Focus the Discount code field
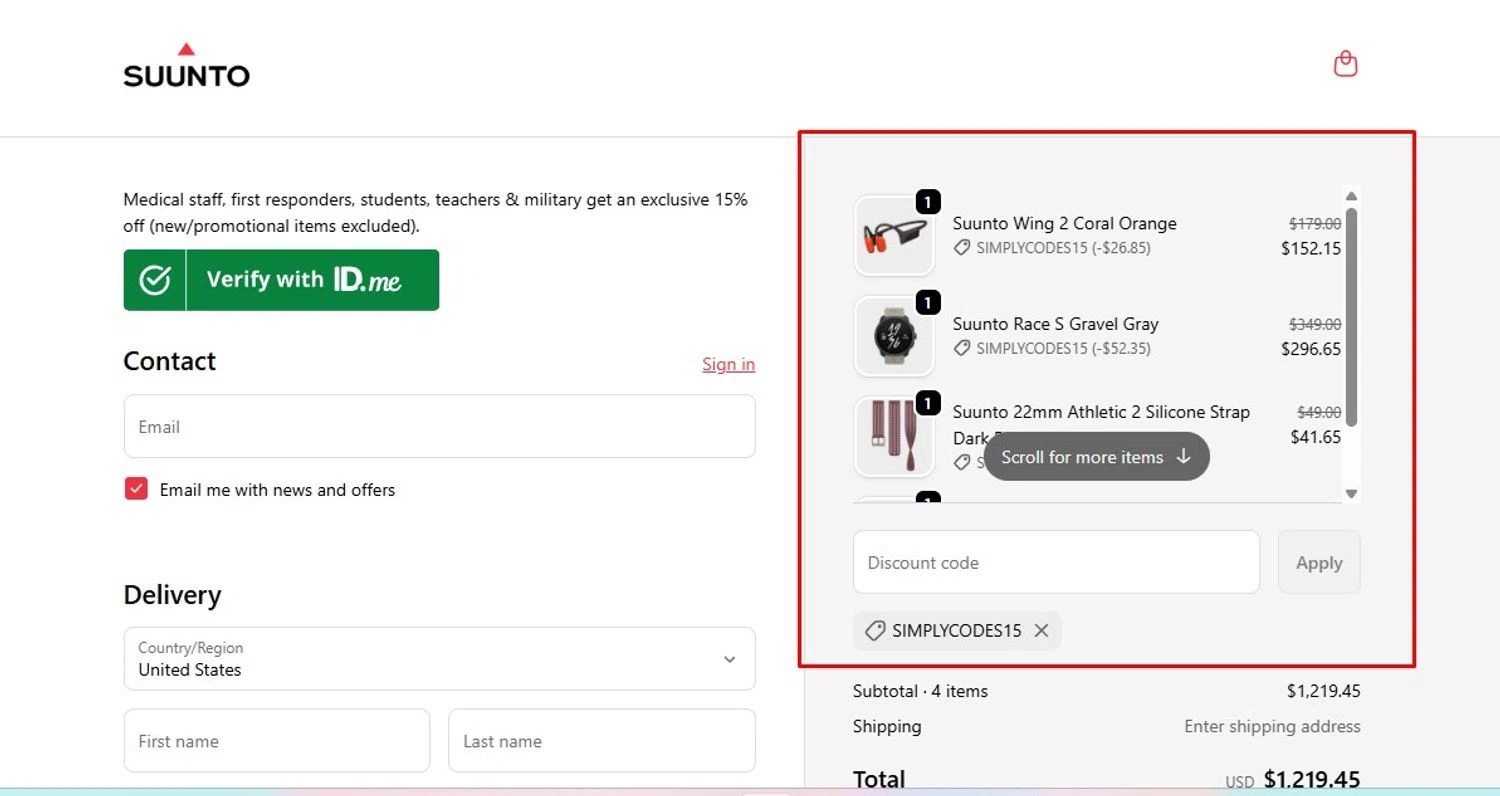 (1056, 562)
